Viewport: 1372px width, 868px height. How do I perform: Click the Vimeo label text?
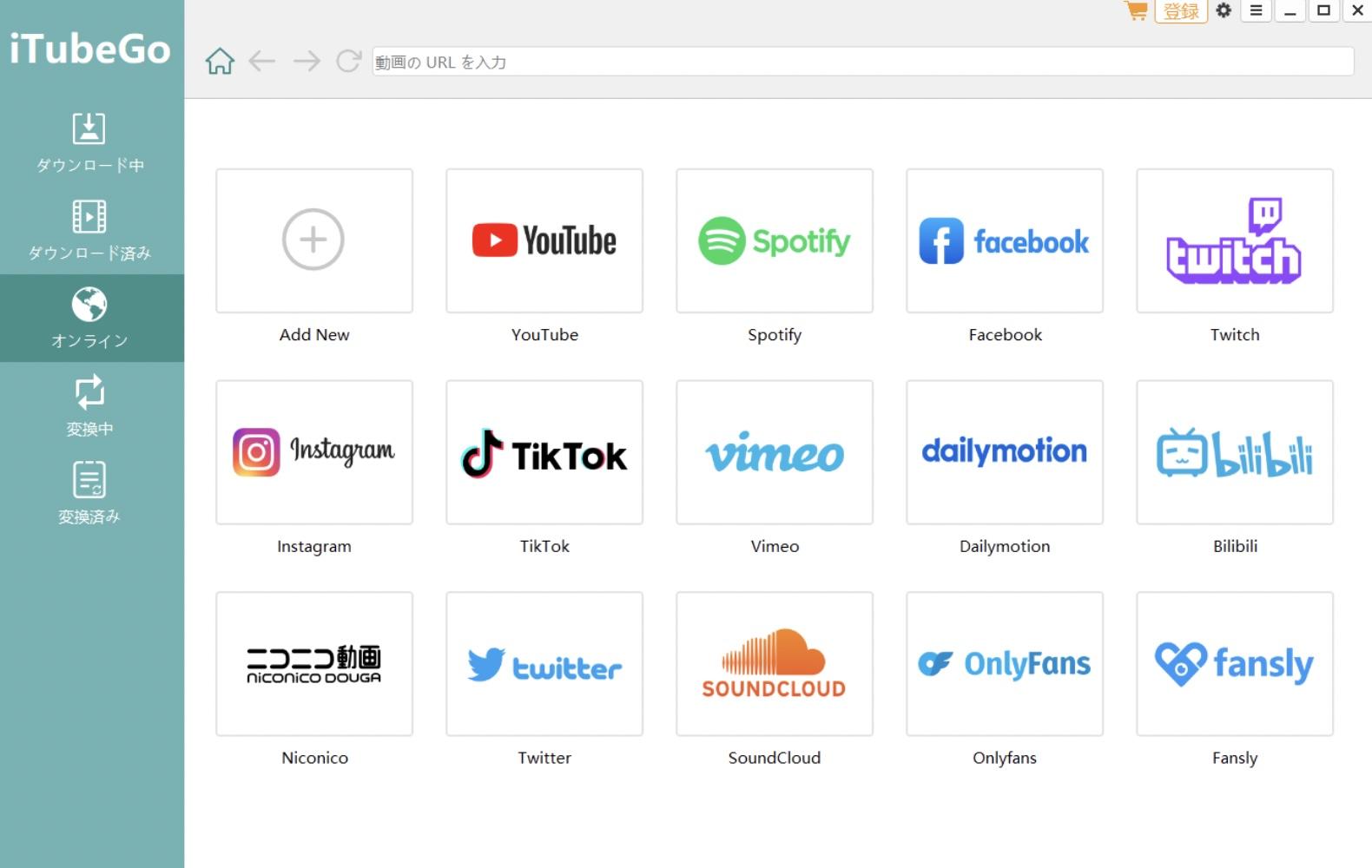[x=775, y=547]
